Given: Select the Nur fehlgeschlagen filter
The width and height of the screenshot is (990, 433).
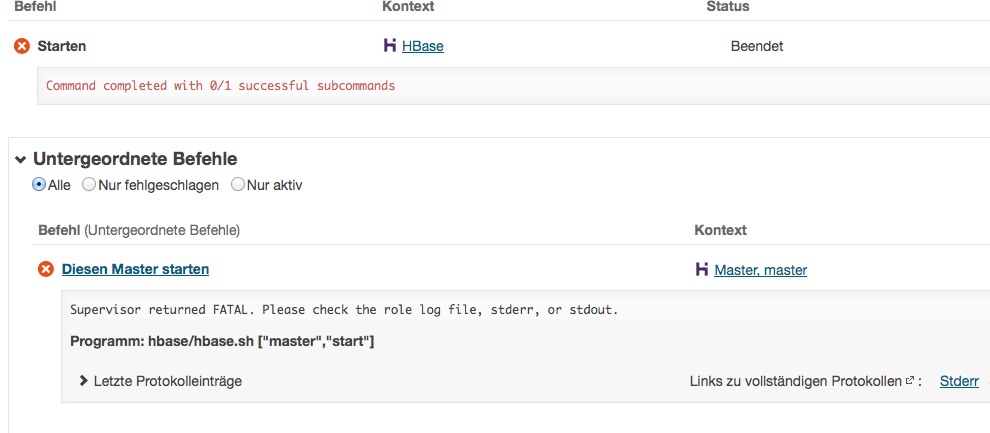Looking at the screenshot, I should 89,185.
